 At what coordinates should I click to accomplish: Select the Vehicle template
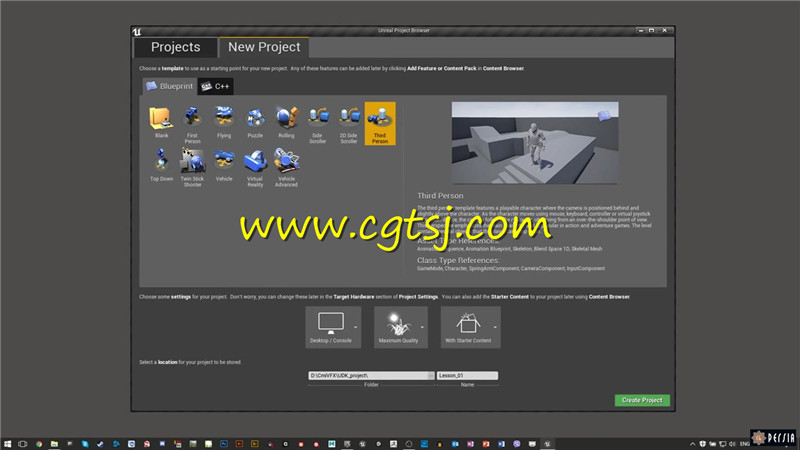(223, 165)
